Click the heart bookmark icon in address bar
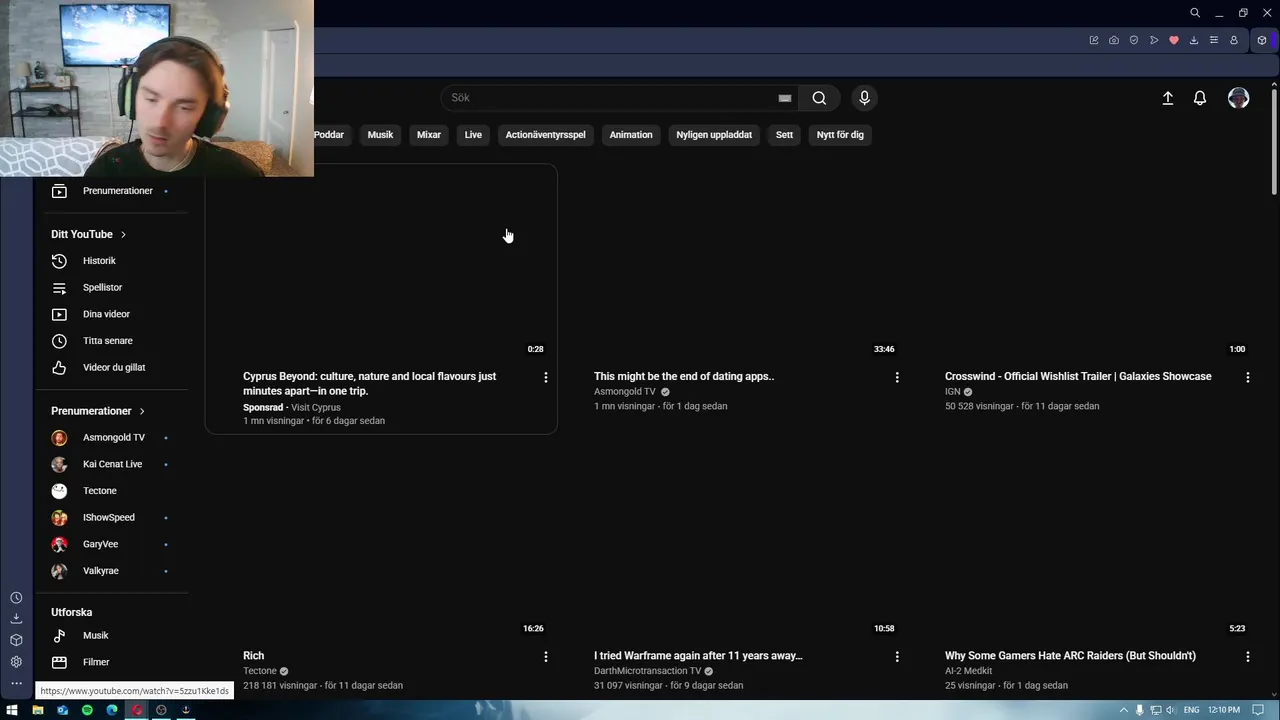This screenshot has height=720, width=1280. tap(1174, 40)
